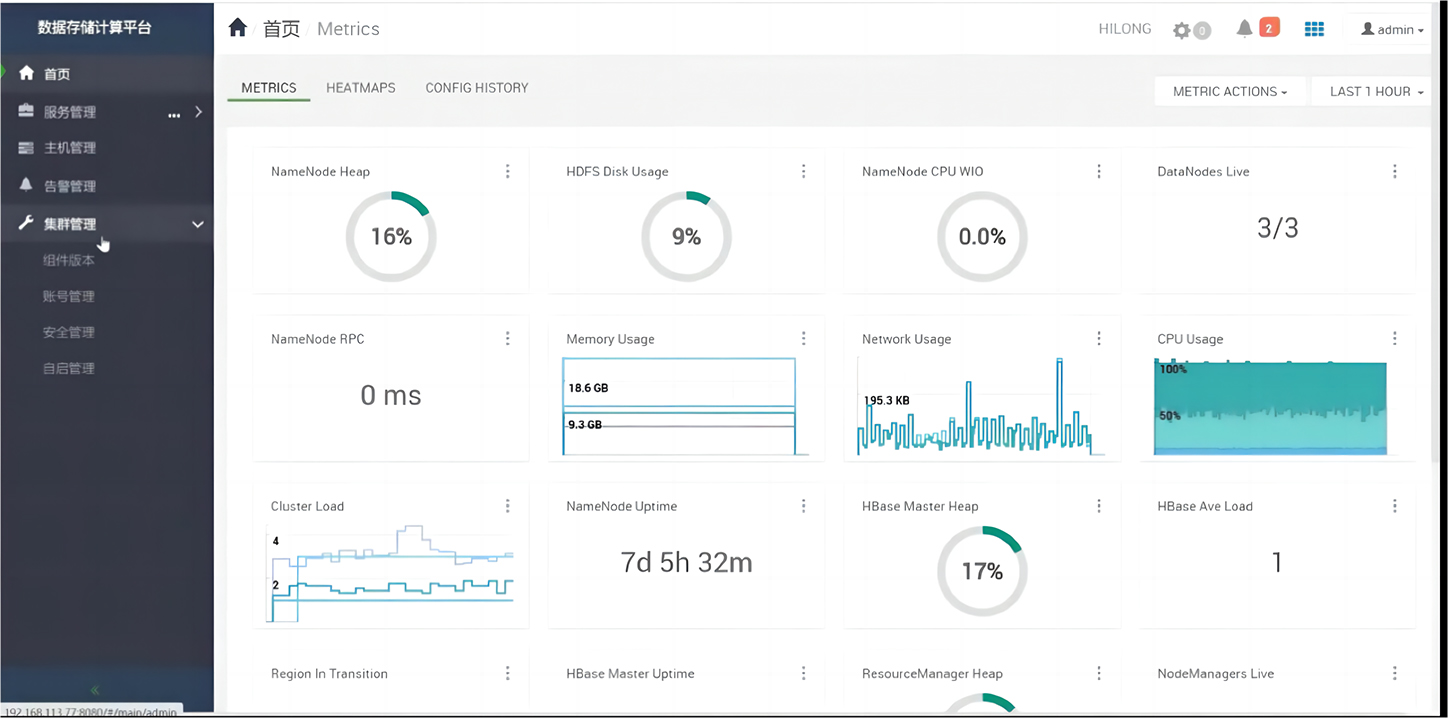Viewport: 1448px width, 718px height.
Task: Collapse the sidebar with double-chevron icon
Action: 96,690
